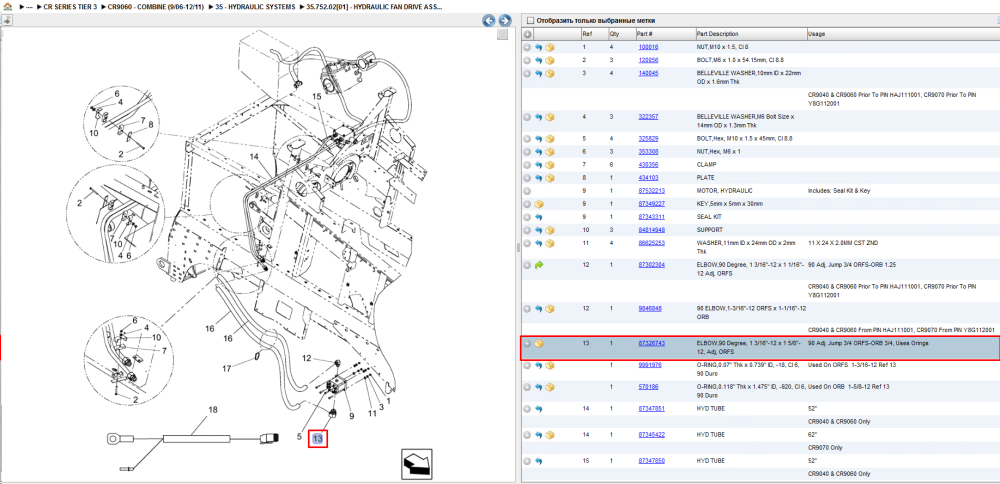Click the blue arrow icon for part 86625253
The width and height of the screenshot is (1000, 484).
[539, 243]
